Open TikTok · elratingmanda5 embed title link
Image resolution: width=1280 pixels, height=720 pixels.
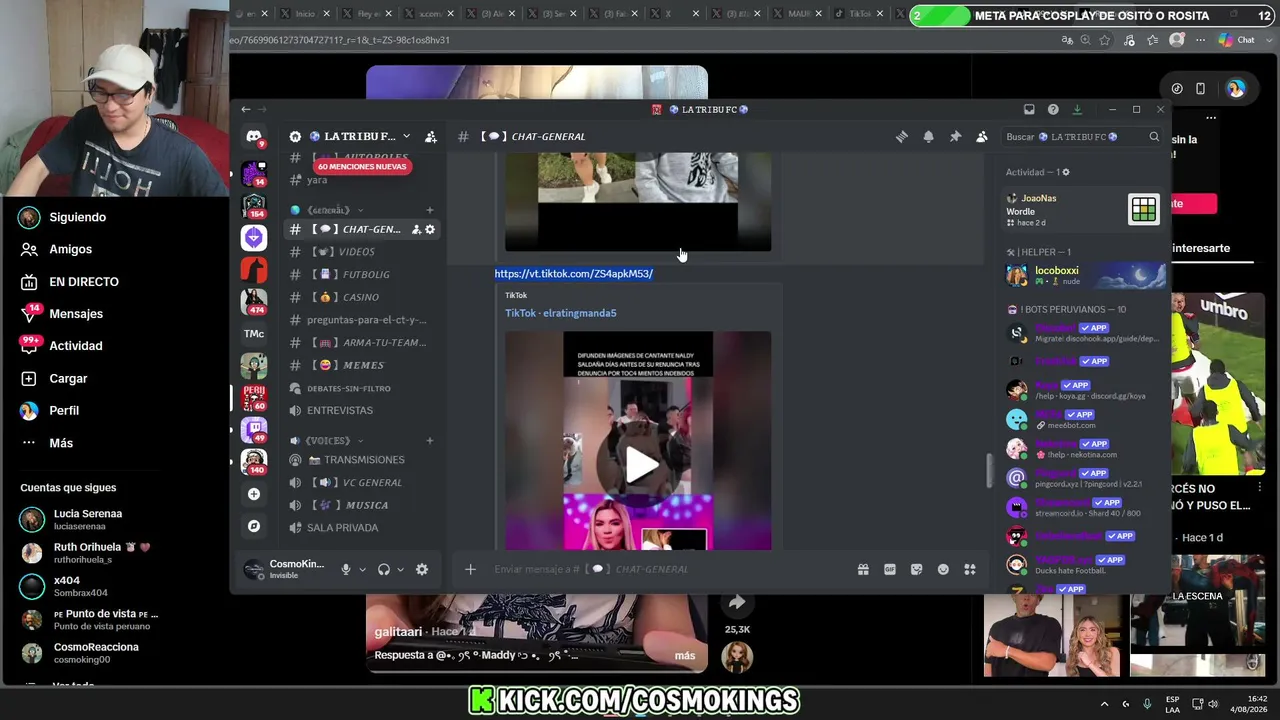pyautogui.click(x=561, y=313)
